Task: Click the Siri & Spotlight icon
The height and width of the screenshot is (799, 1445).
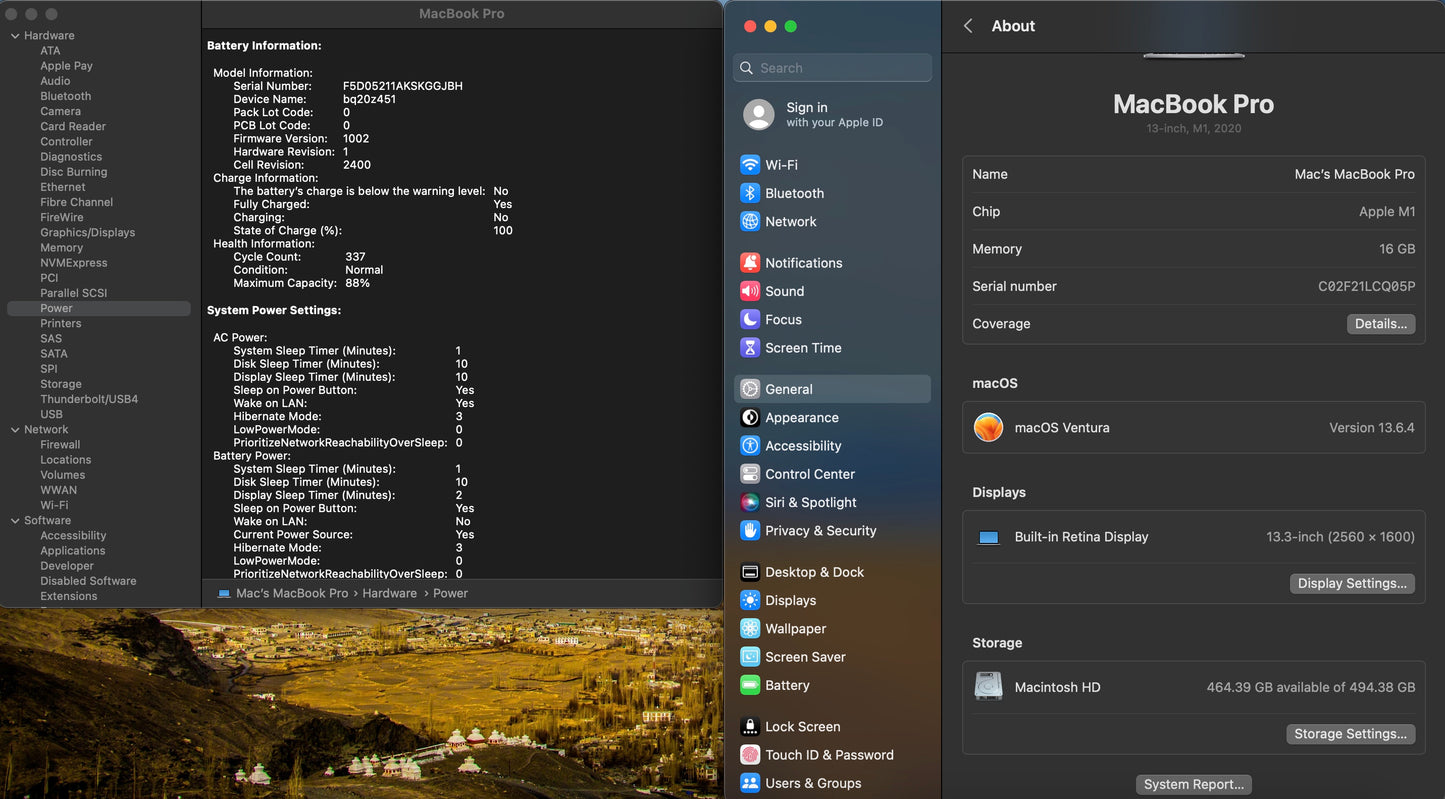Action: coord(750,503)
